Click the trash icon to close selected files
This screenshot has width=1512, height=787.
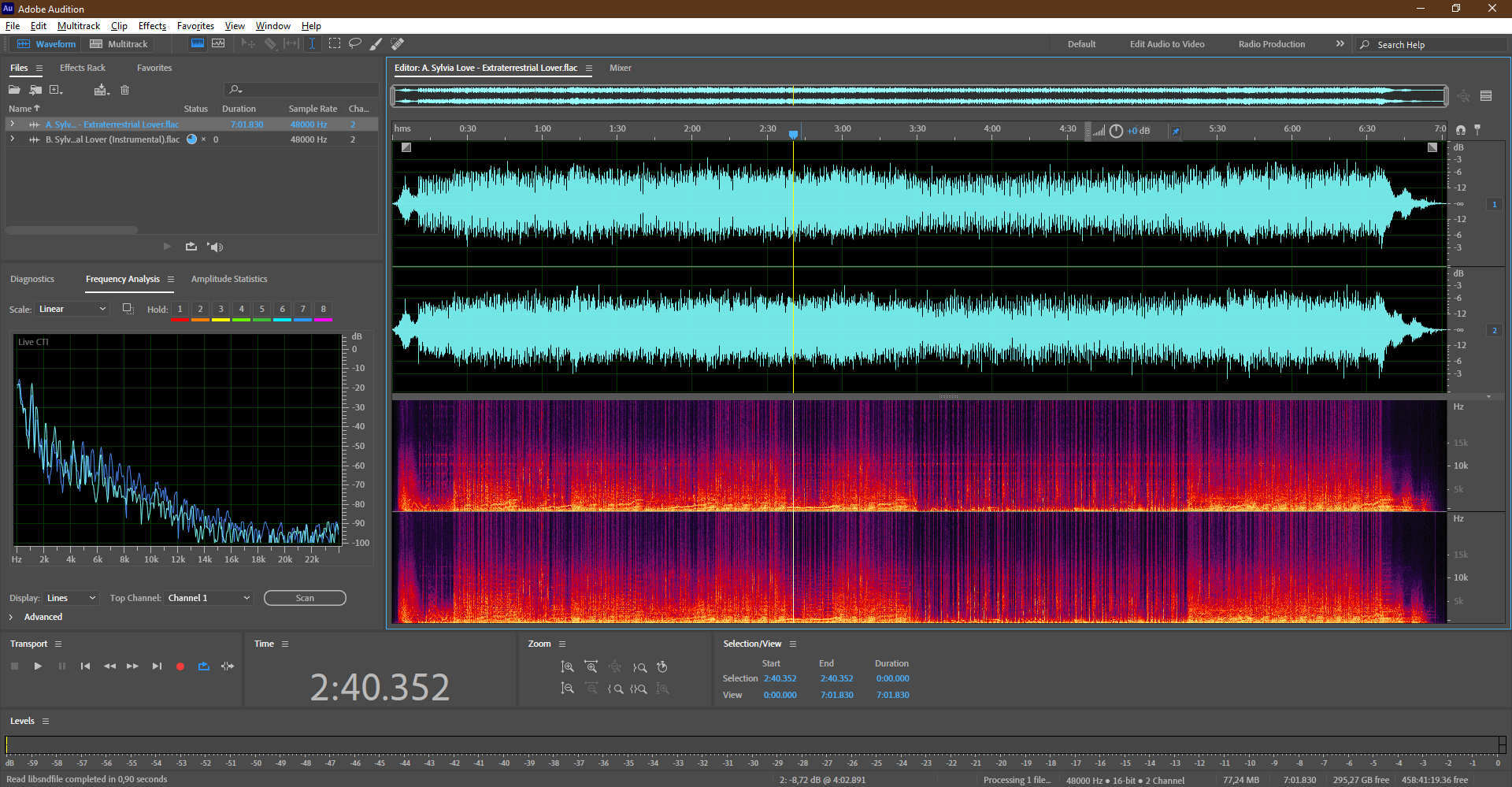124,90
